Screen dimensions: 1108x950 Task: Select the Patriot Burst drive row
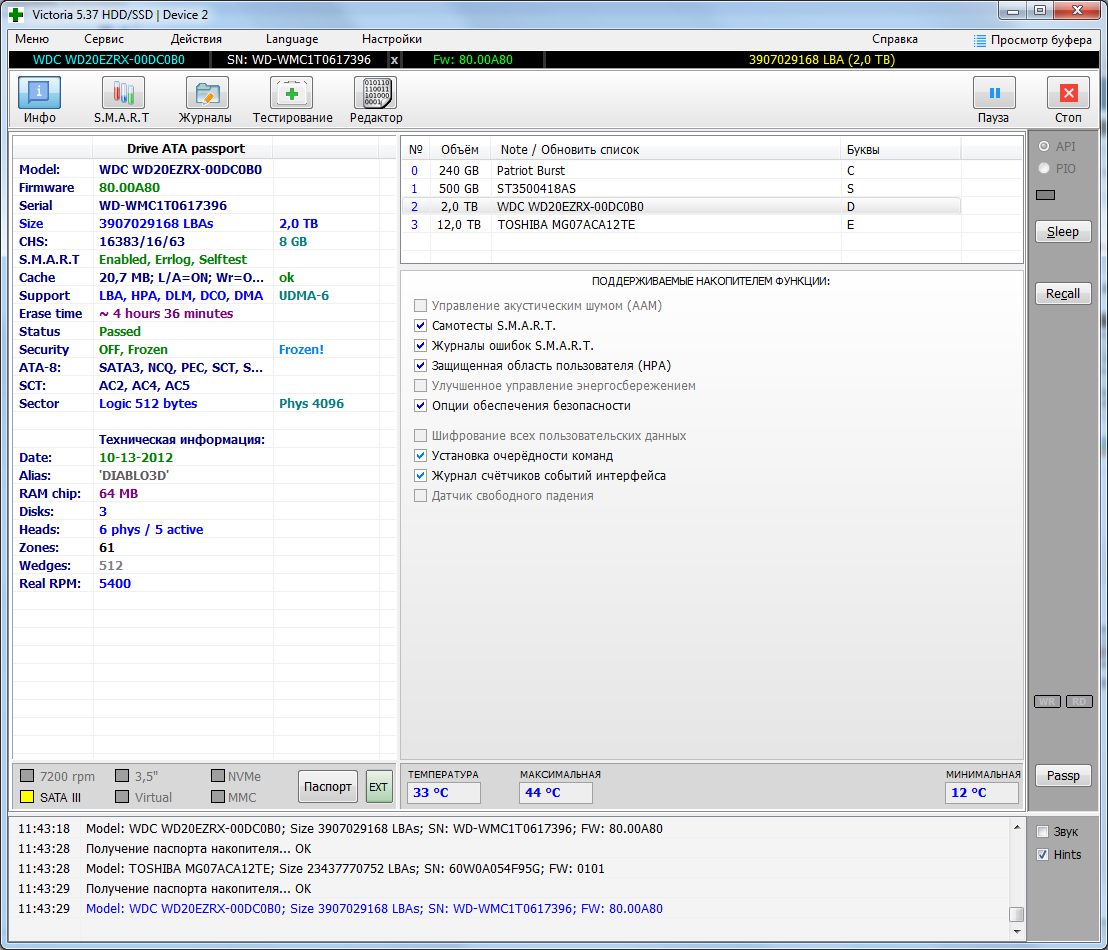pyautogui.click(x=681, y=170)
